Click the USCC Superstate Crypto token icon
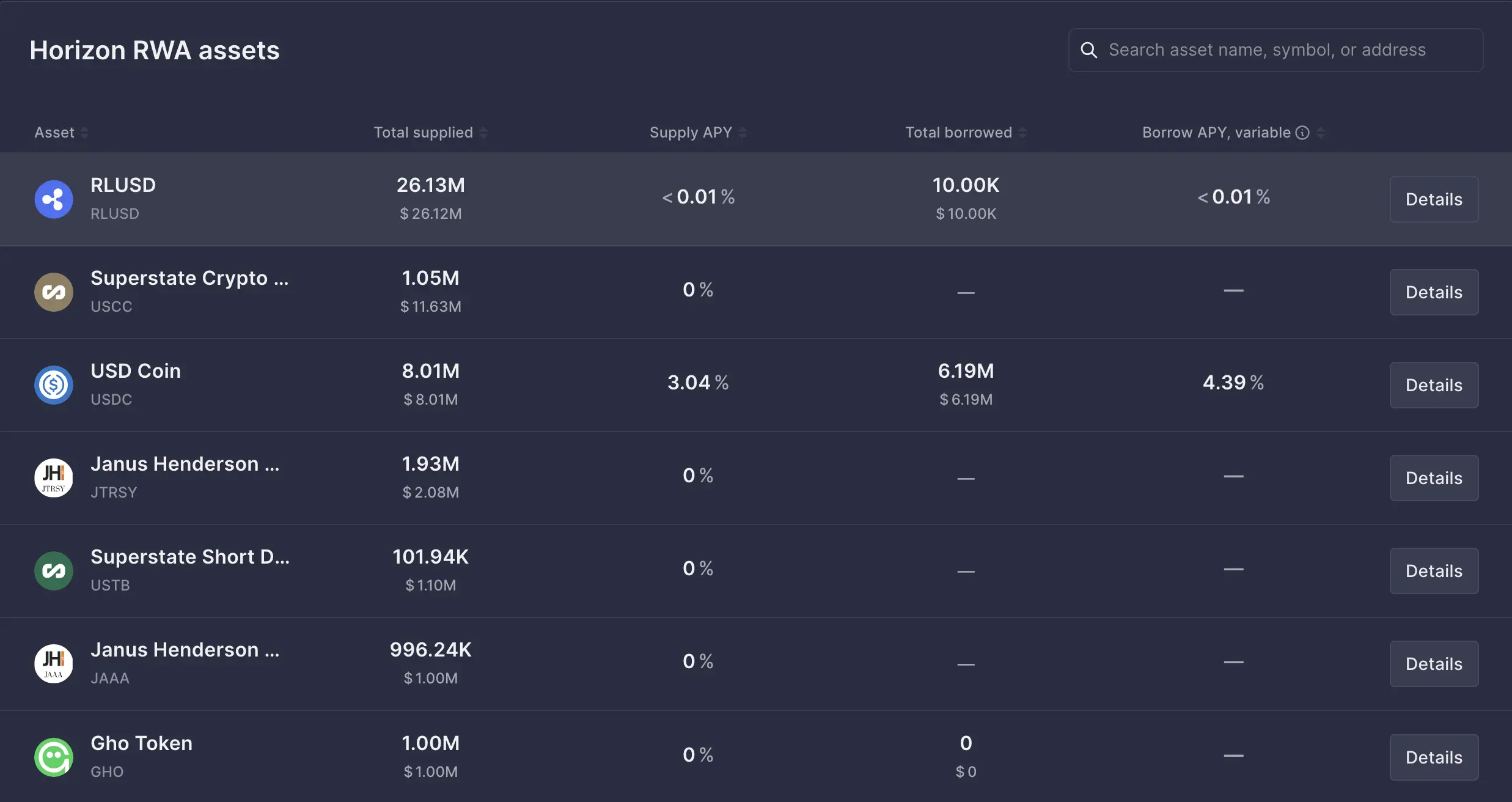 click(x=54, y=292)
